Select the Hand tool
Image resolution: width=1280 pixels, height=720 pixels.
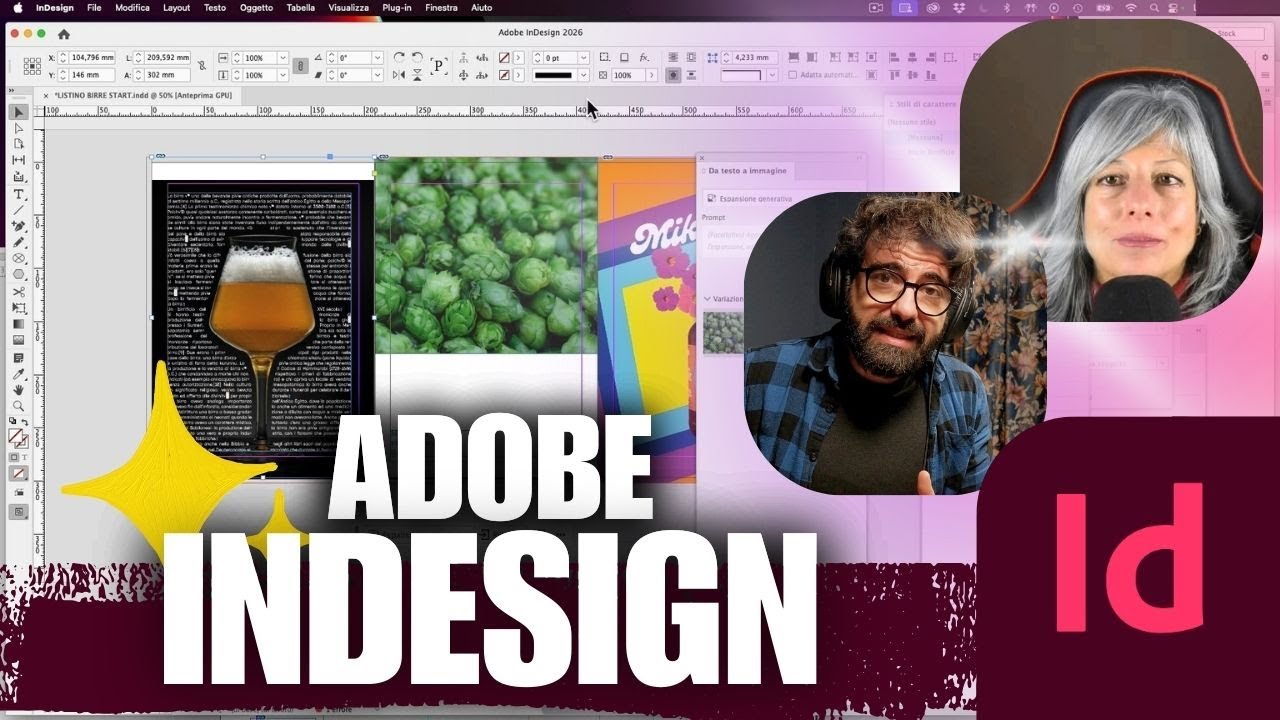(18, 389)
